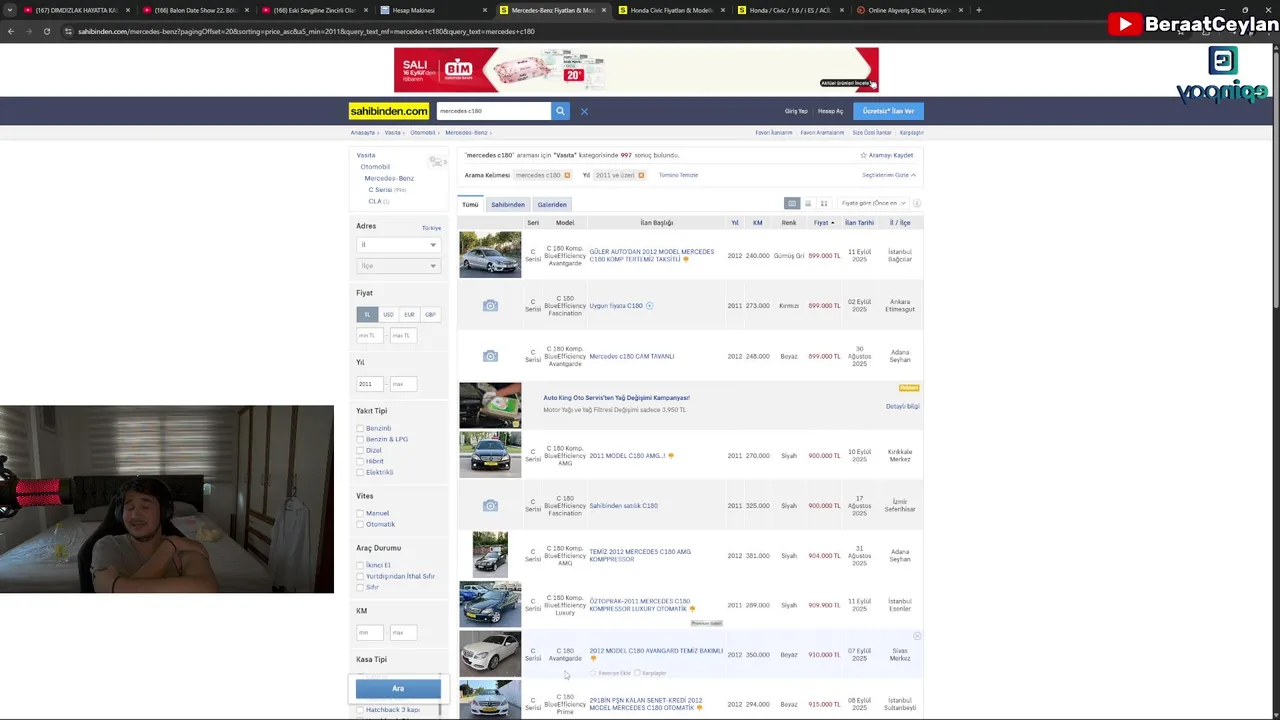Screen dimensions: 1280x720
Task: Sort by the İlan Tarihi column header
Action: click(x=859, y=223)
